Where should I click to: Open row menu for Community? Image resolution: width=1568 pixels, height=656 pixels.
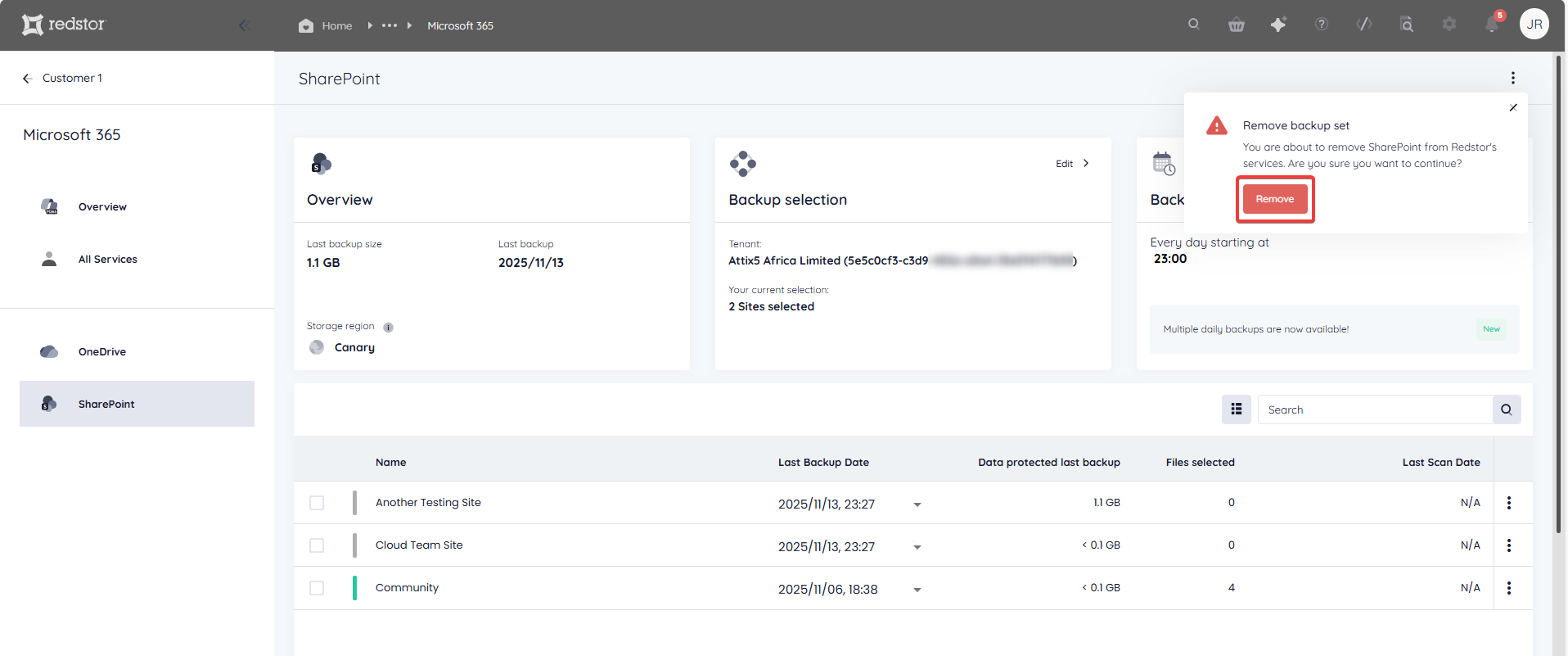tap(1509, 588)
